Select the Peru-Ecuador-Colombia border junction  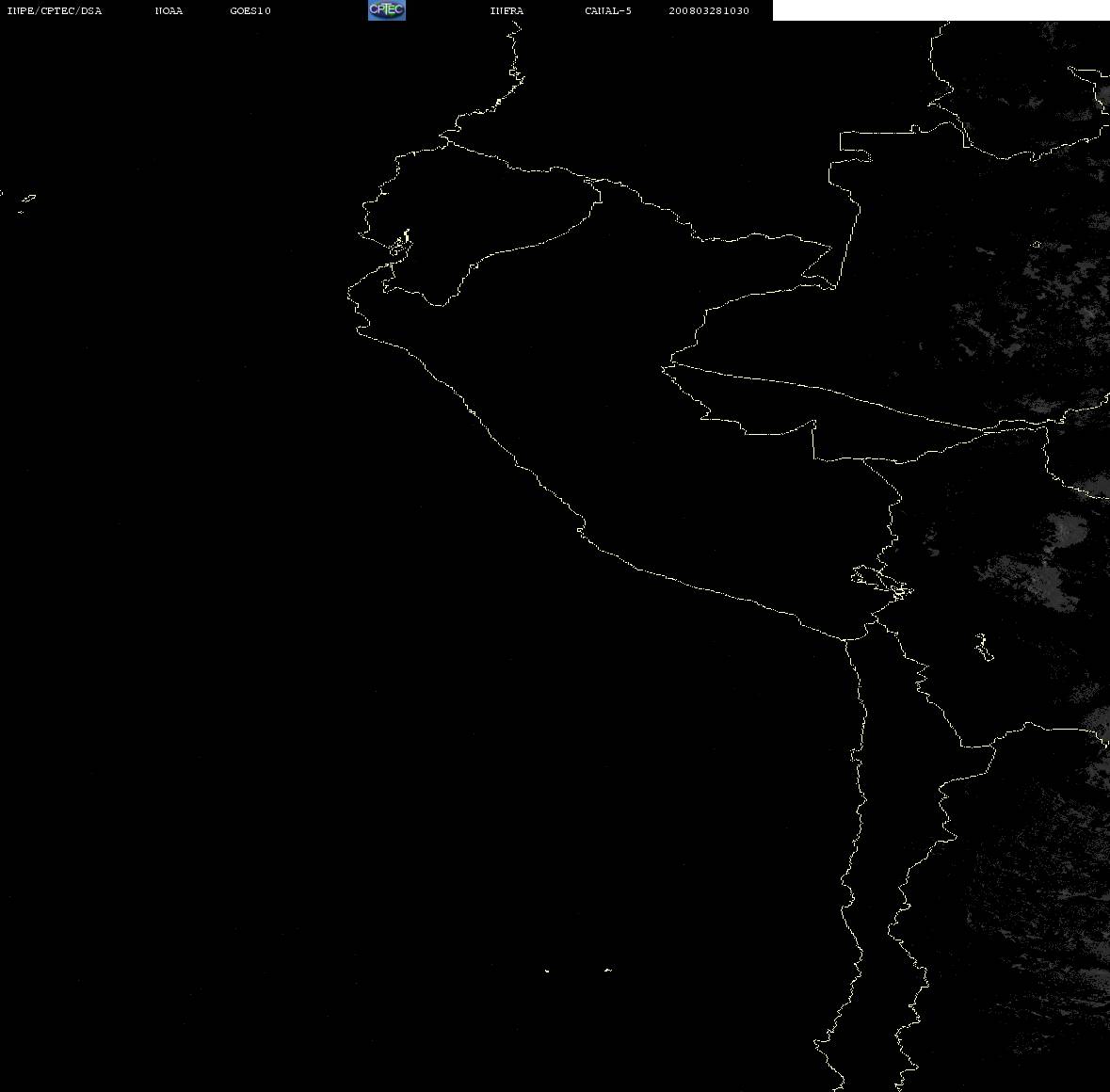click(x=592, y=182)
